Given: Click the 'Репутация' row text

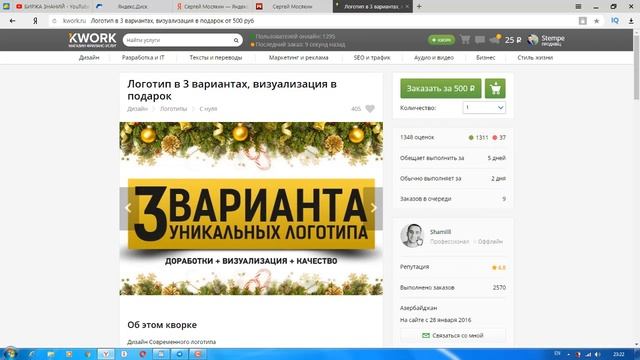Looking at the screenshot, I should click(x=414, y=267).
